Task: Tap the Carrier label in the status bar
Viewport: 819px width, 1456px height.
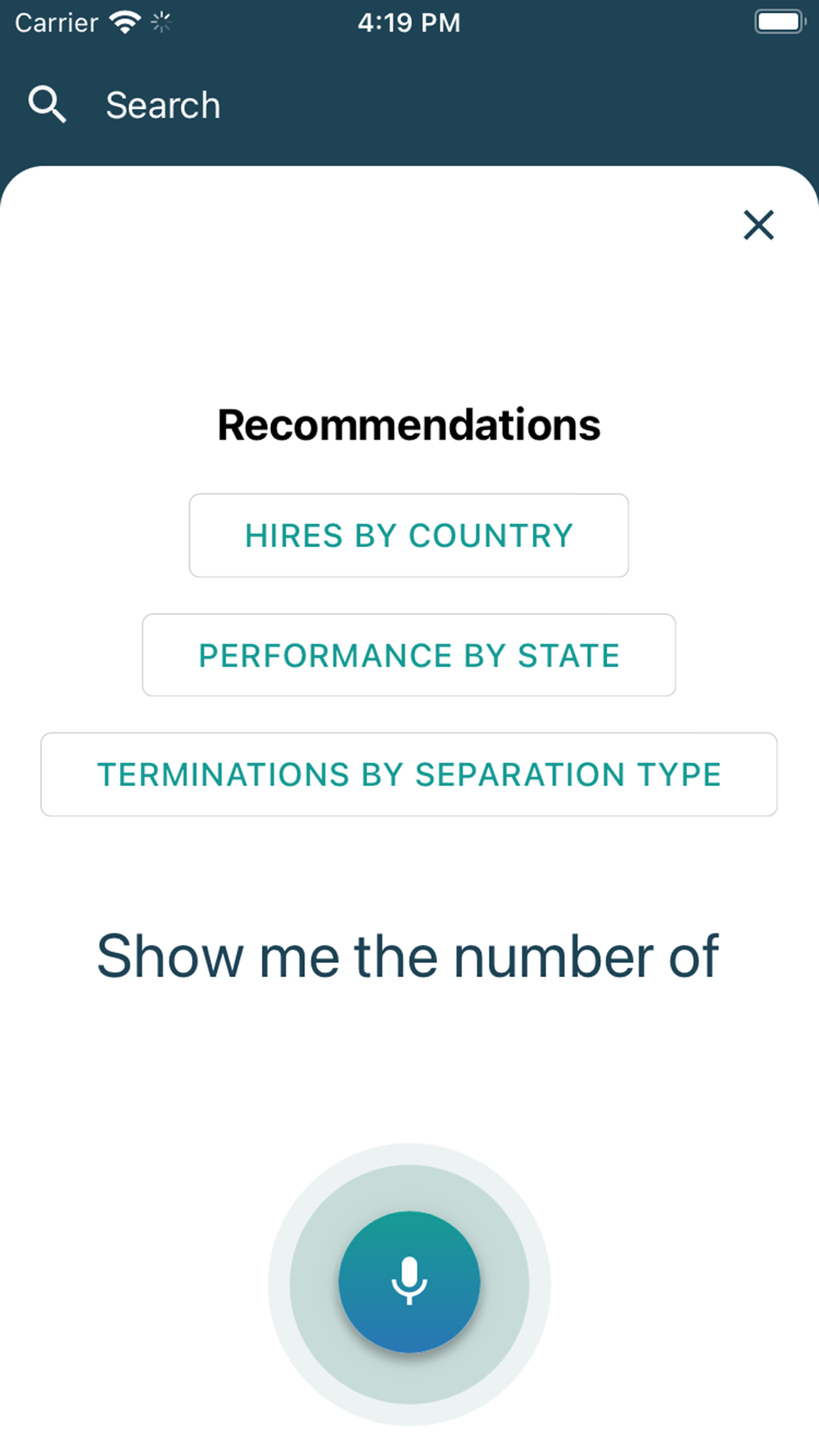Action: [57, 22]
